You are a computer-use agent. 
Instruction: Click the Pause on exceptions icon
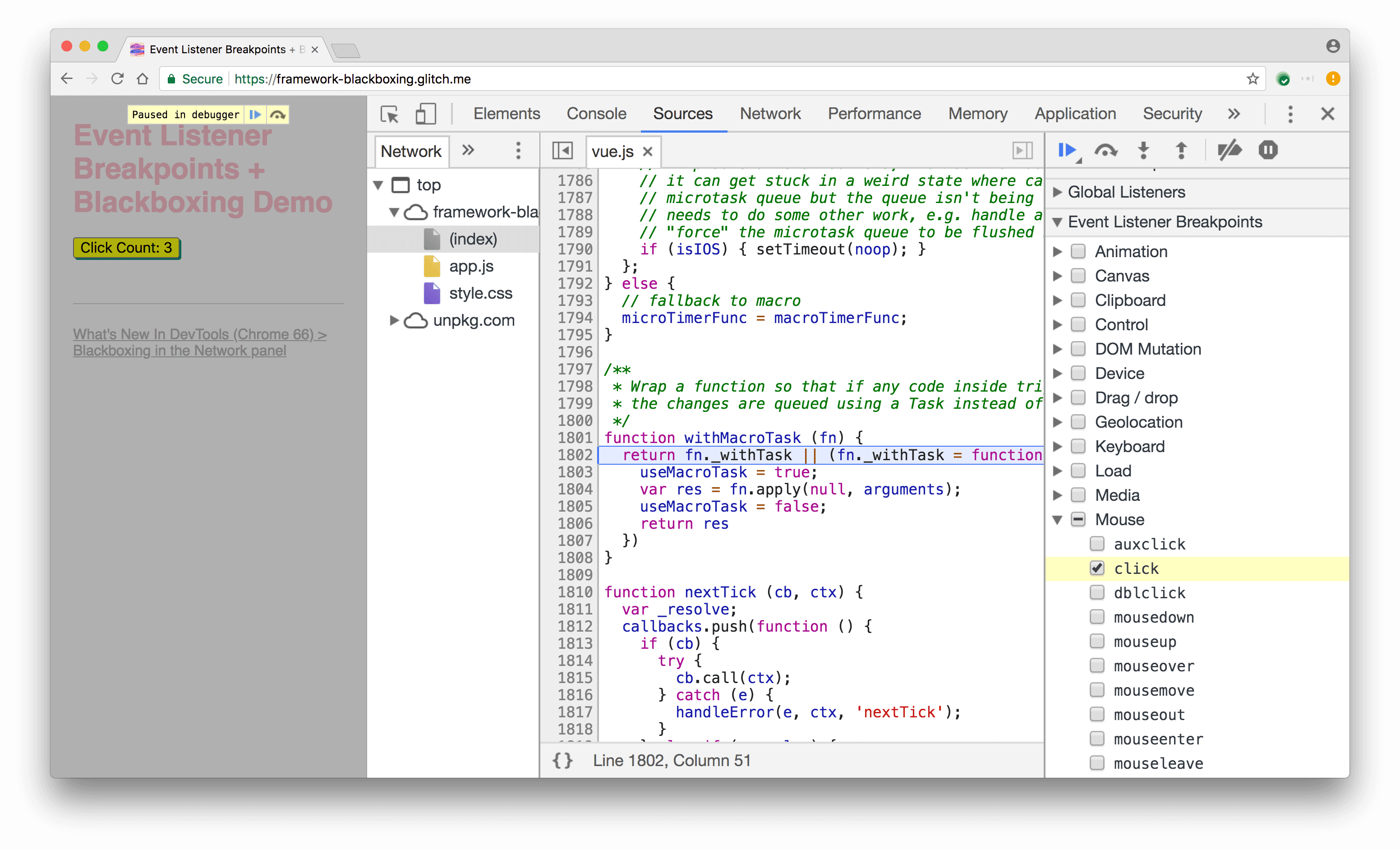click(1269, 150)
